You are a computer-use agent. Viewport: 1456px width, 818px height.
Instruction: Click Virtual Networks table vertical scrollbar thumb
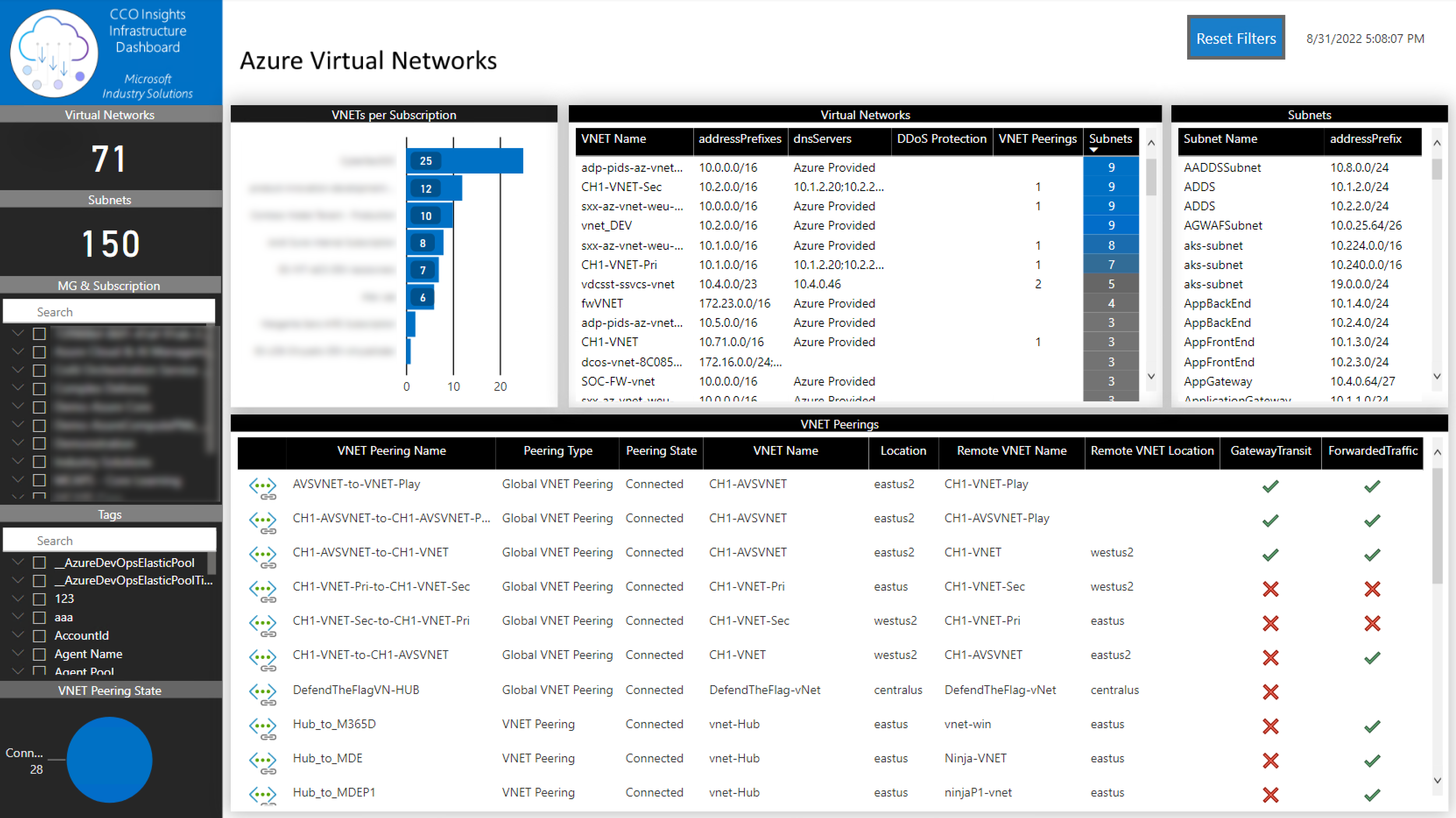(1151, 177)
